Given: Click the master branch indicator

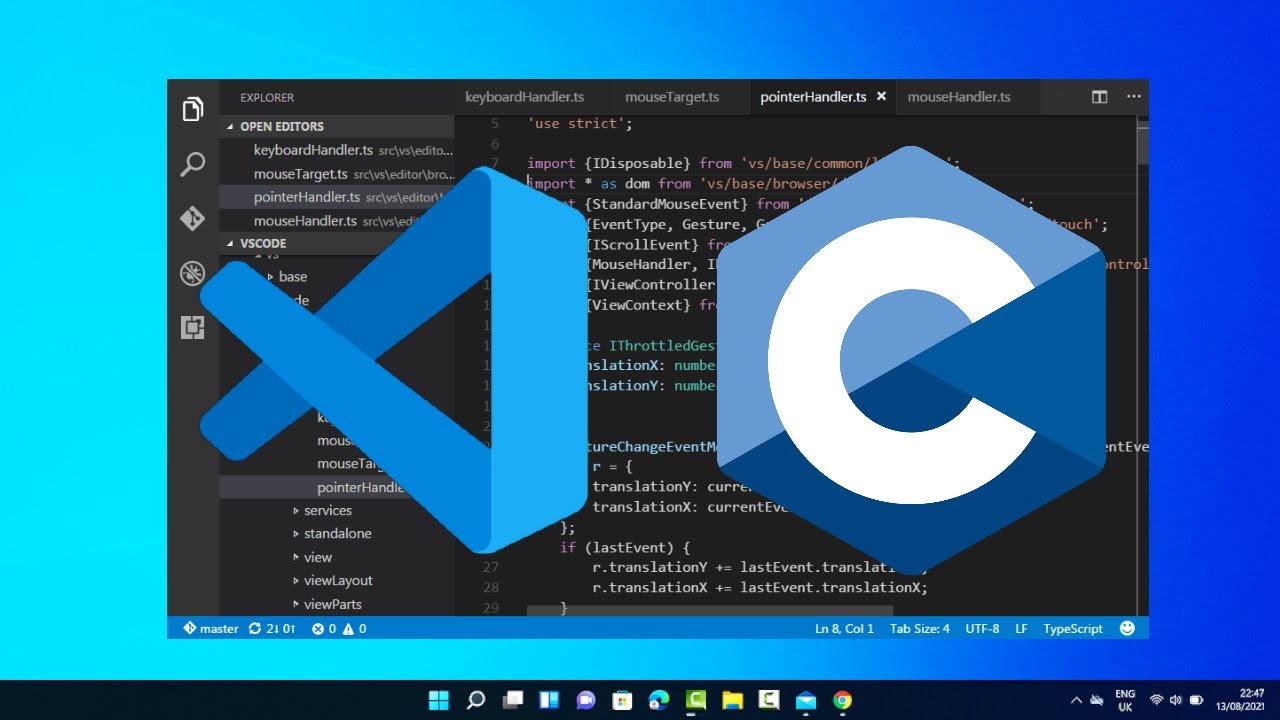Looking at the screenshot, I should 211,629.
